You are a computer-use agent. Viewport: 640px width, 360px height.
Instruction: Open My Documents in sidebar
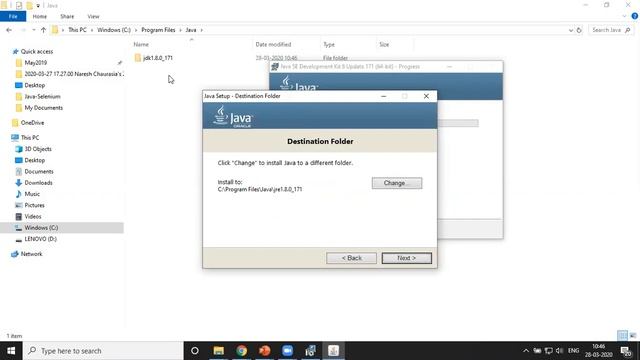[43, 108]
